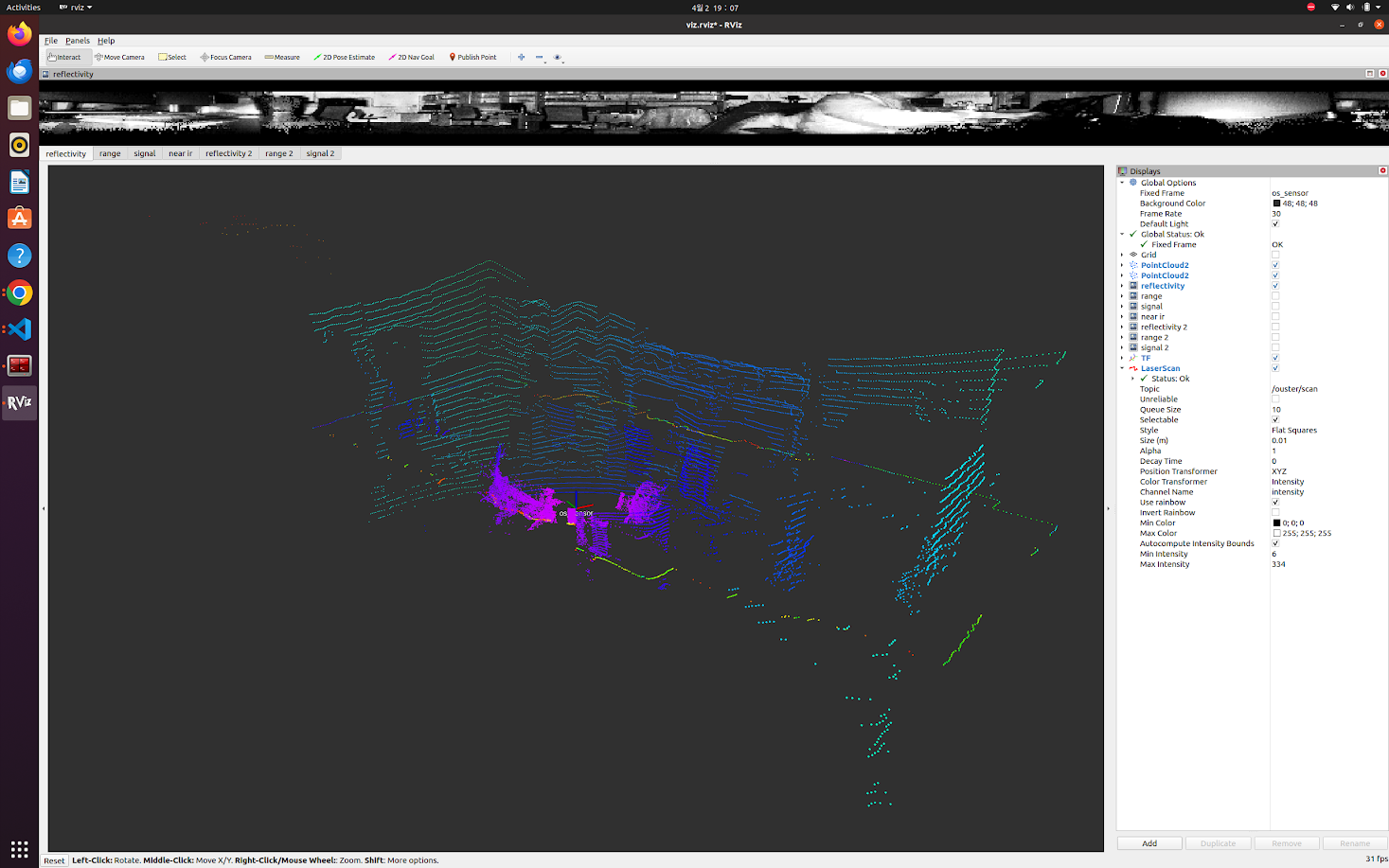Activate the Focus Camera tool
The height and width of the screenshot is (868, 1389).
coord(225,57)
